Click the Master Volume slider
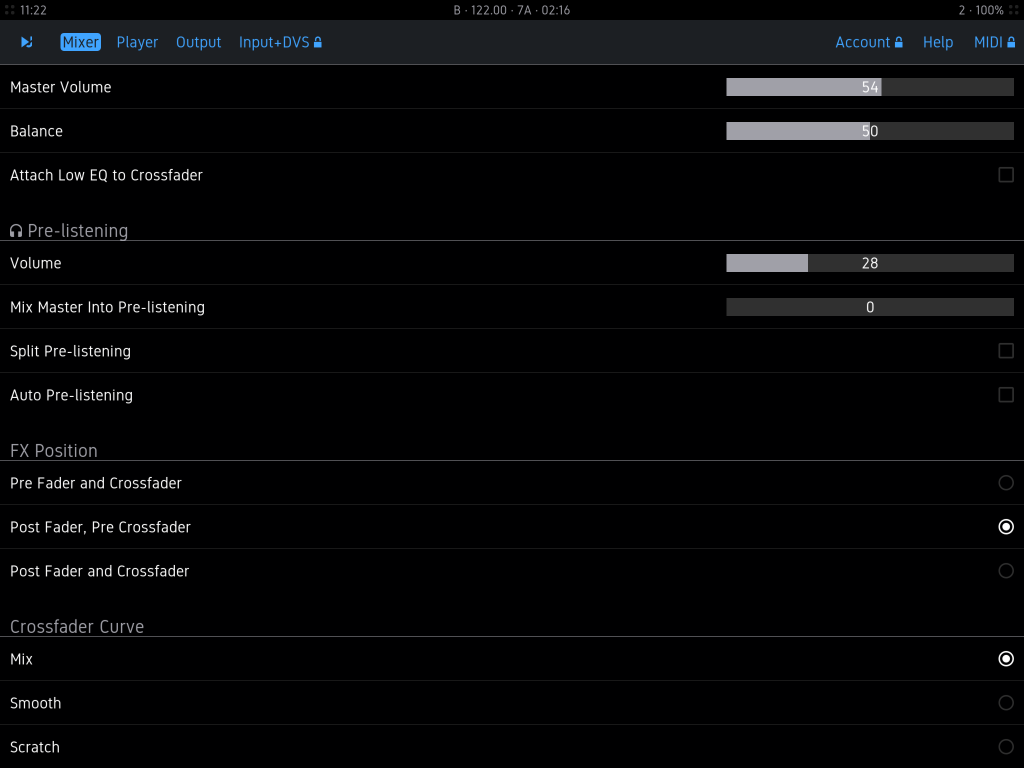Viewport: 1024px width, 768px height. pos(869,87)
